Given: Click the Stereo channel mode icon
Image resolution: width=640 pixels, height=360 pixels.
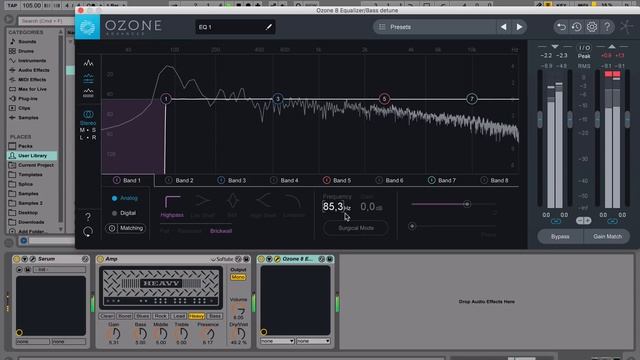Looking at the screenshot, I should (88, 114).
